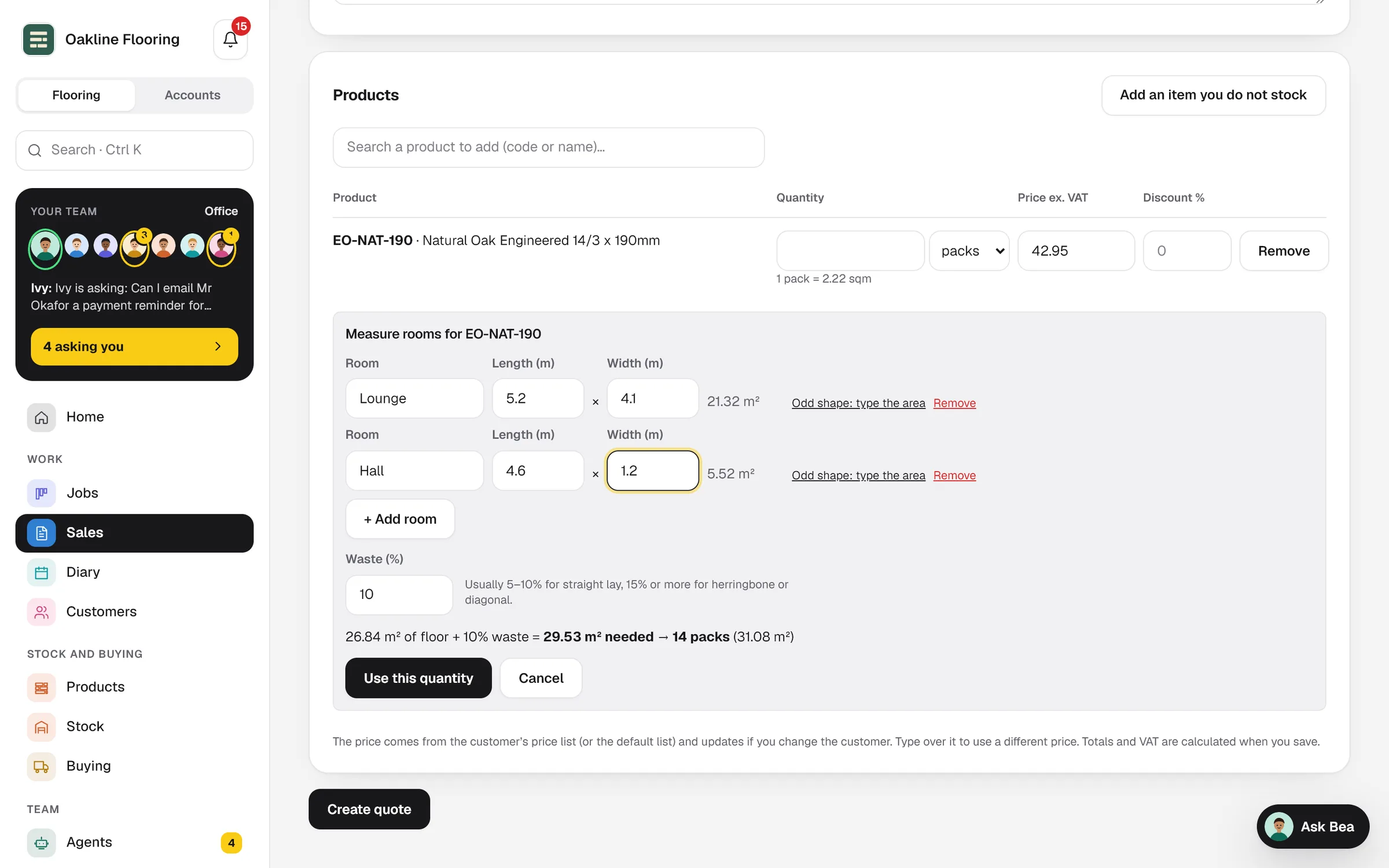Image resolution: width=1389 pixels, height=868 pixels.
Task: Click Odd shape link for Hall
Action: (858, 475)
